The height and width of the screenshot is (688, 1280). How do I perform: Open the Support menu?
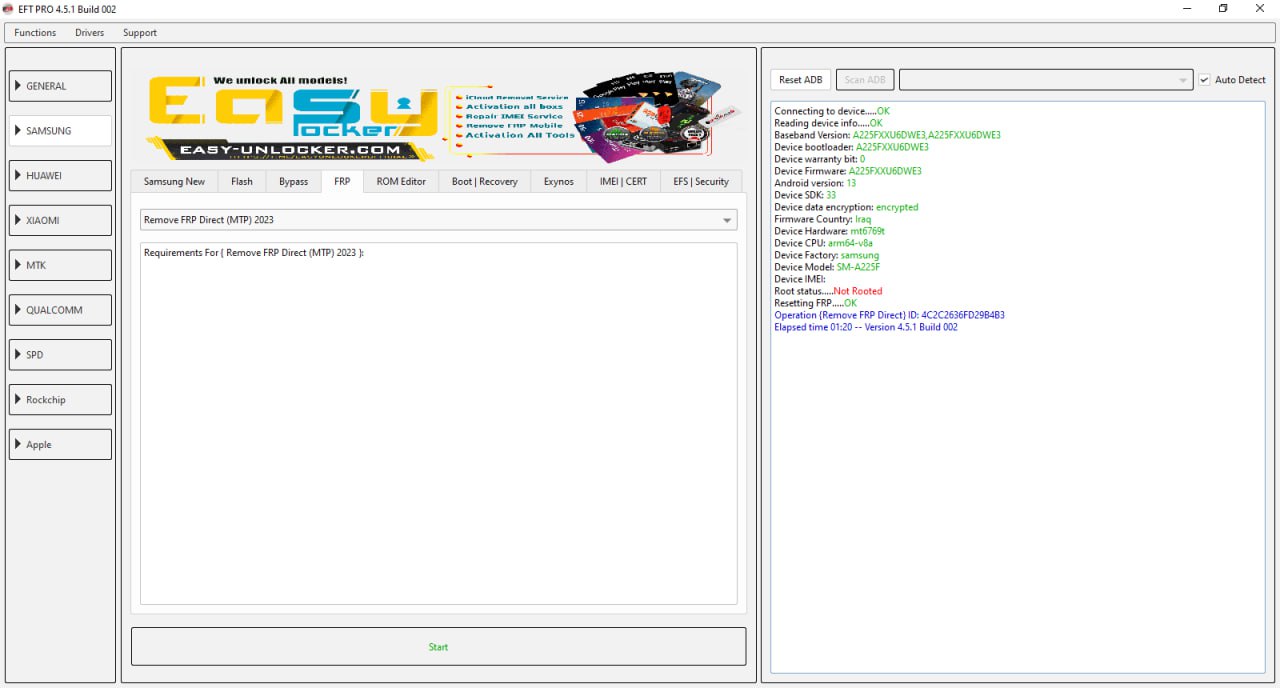point(140,33)
